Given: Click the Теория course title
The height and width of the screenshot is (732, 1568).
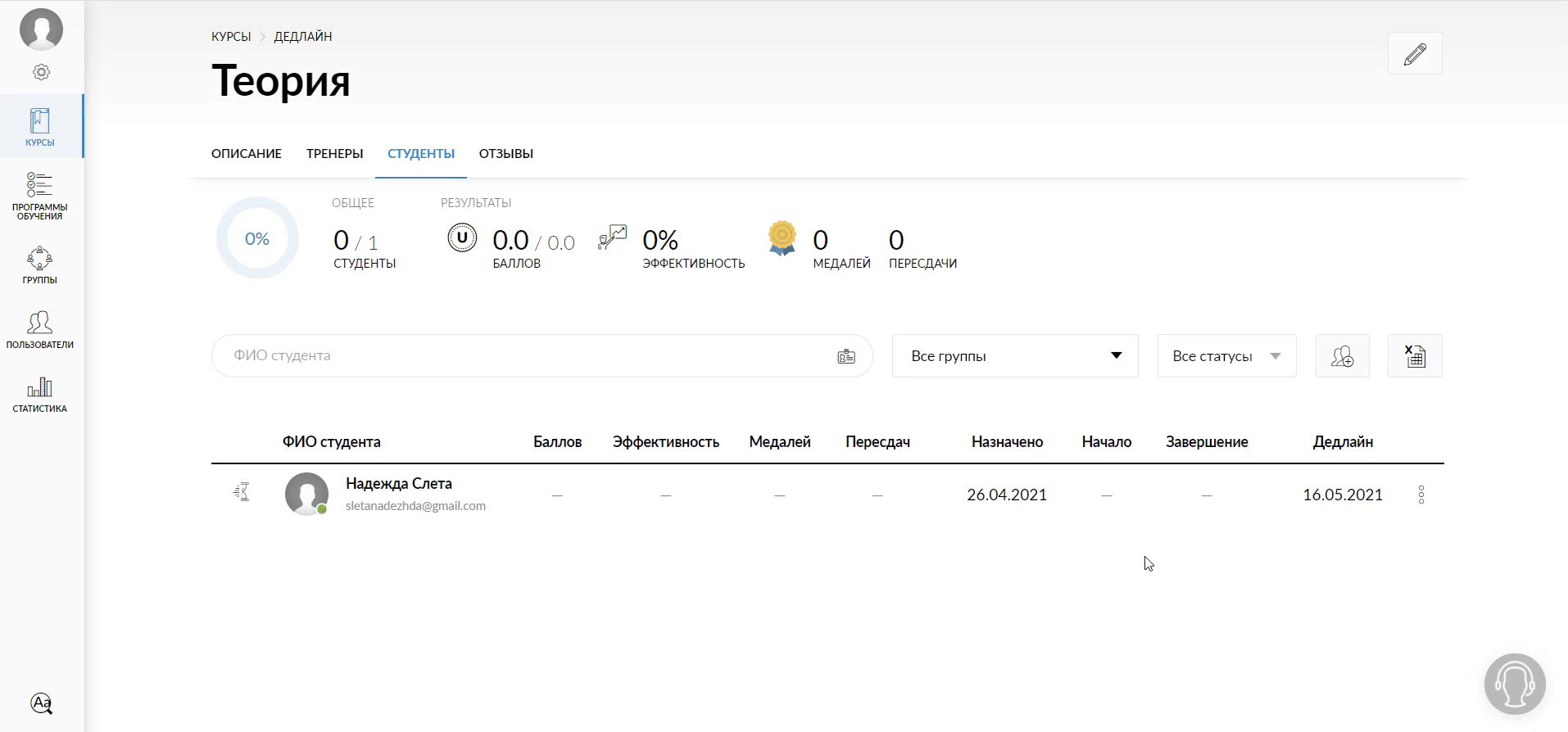Looking at the screenshot, I should pos(281,80).
